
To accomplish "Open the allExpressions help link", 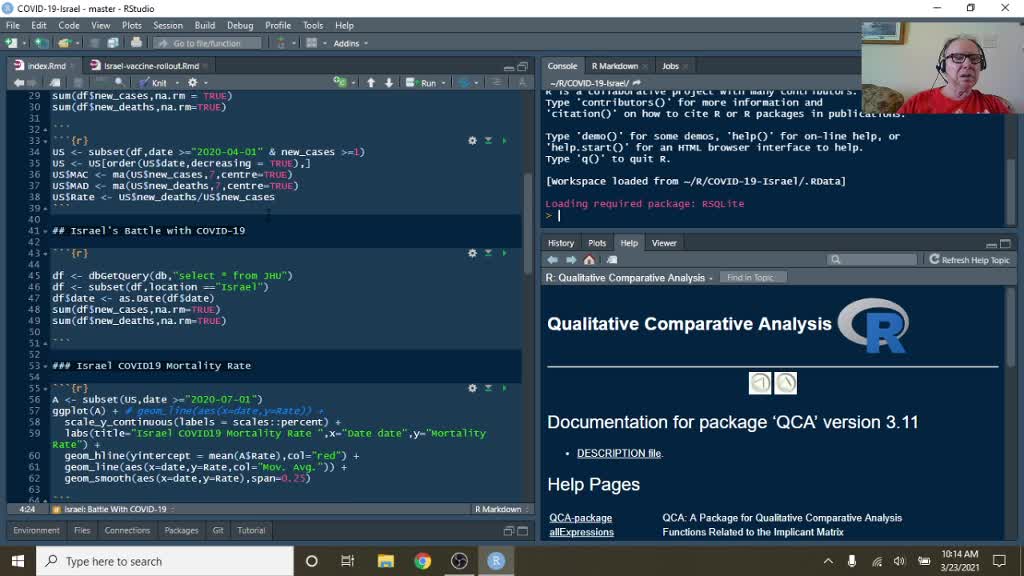I will 581,532.
